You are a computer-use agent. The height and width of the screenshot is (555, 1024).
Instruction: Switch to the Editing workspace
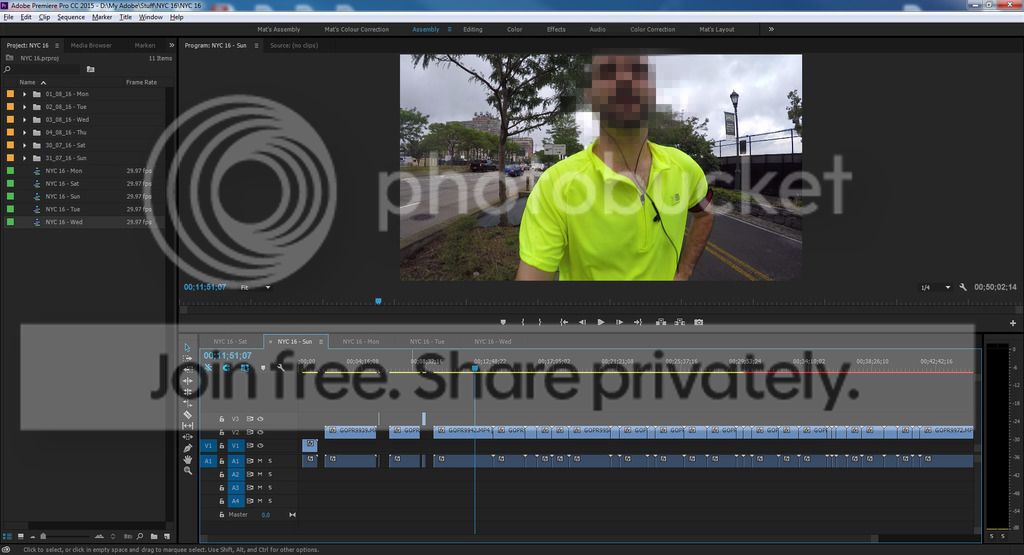pos(472,30)
